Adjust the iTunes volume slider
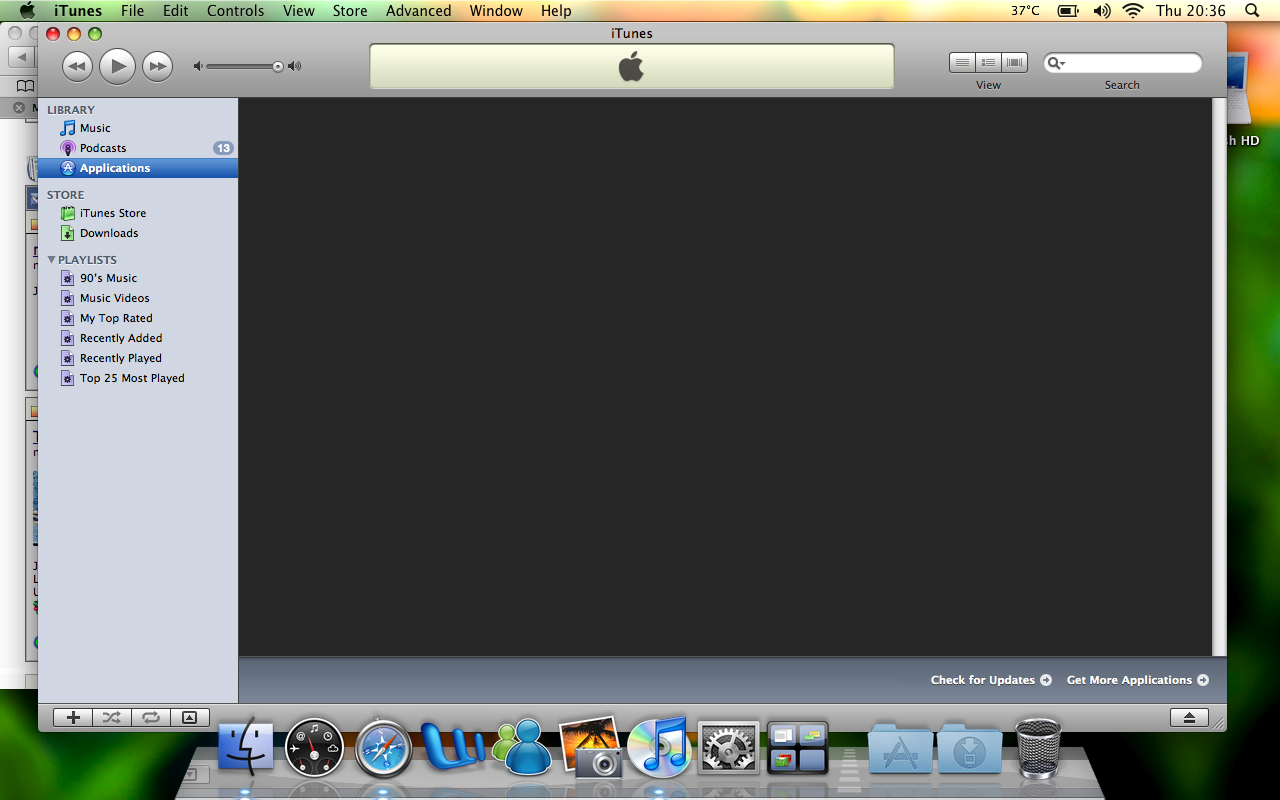The width and height of the screenshot is (1280, 800). [x=245, y=67]
